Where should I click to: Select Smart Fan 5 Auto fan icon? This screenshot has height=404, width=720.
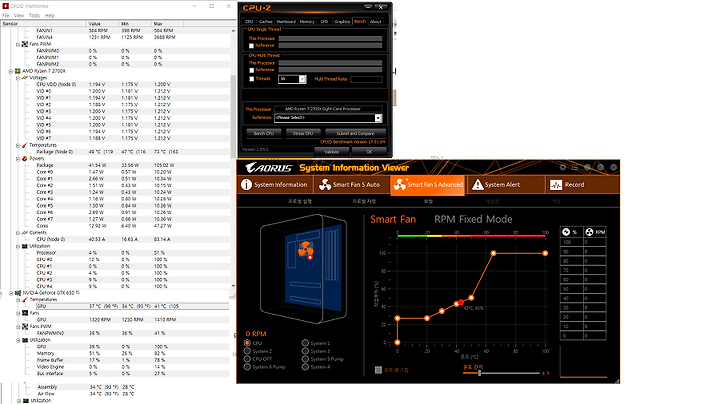coord(325,185)
